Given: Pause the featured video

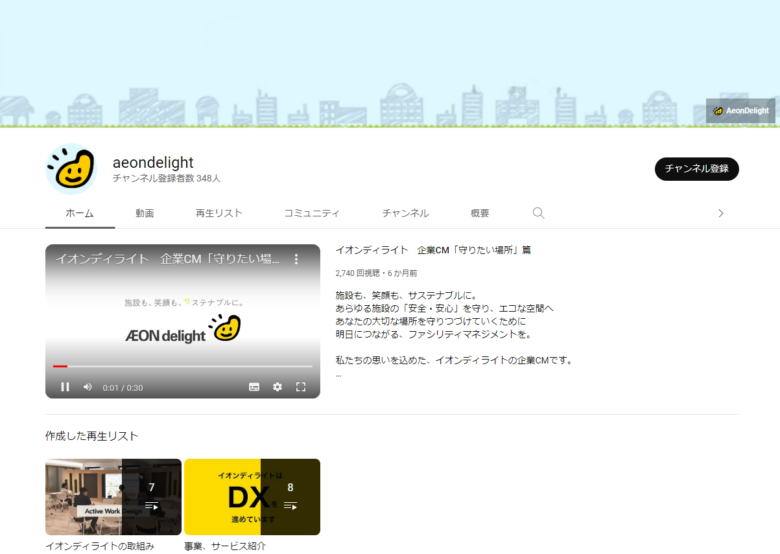Looking at the screenshot, I should click(x=65, y=387).
